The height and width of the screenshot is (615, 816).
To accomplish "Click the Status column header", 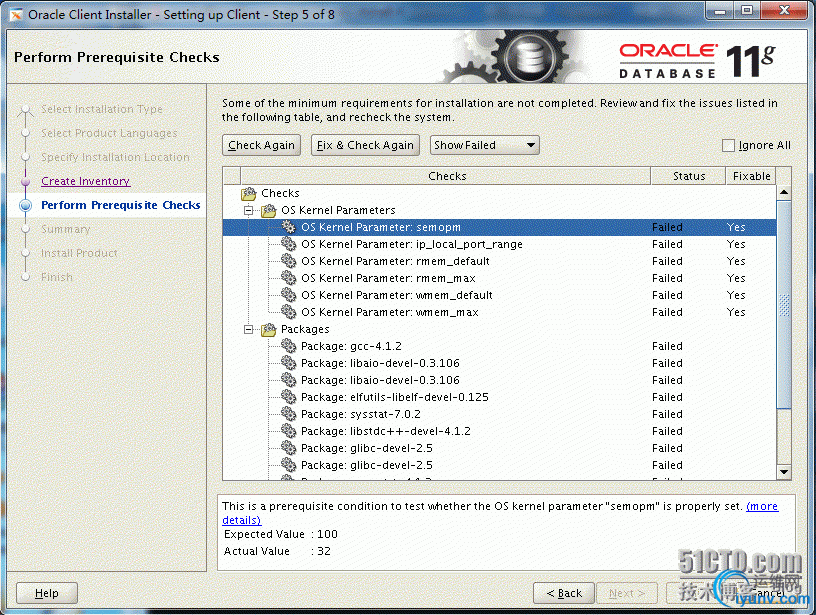I will point(688,176).
